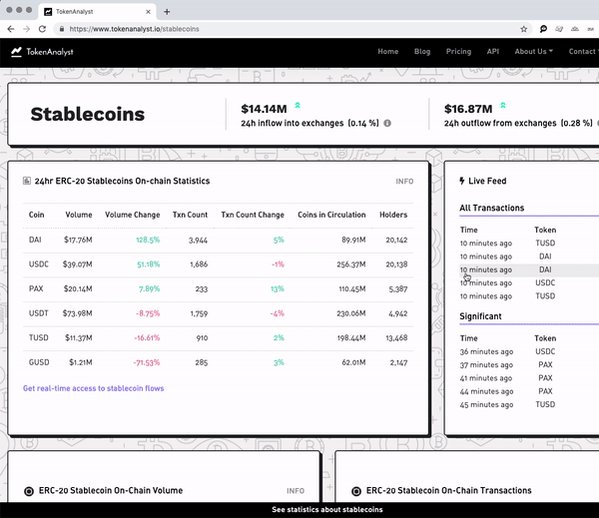Reload the page with refresh icon
Viewport: 599px width, 518px height.
[x=42, y=29]
